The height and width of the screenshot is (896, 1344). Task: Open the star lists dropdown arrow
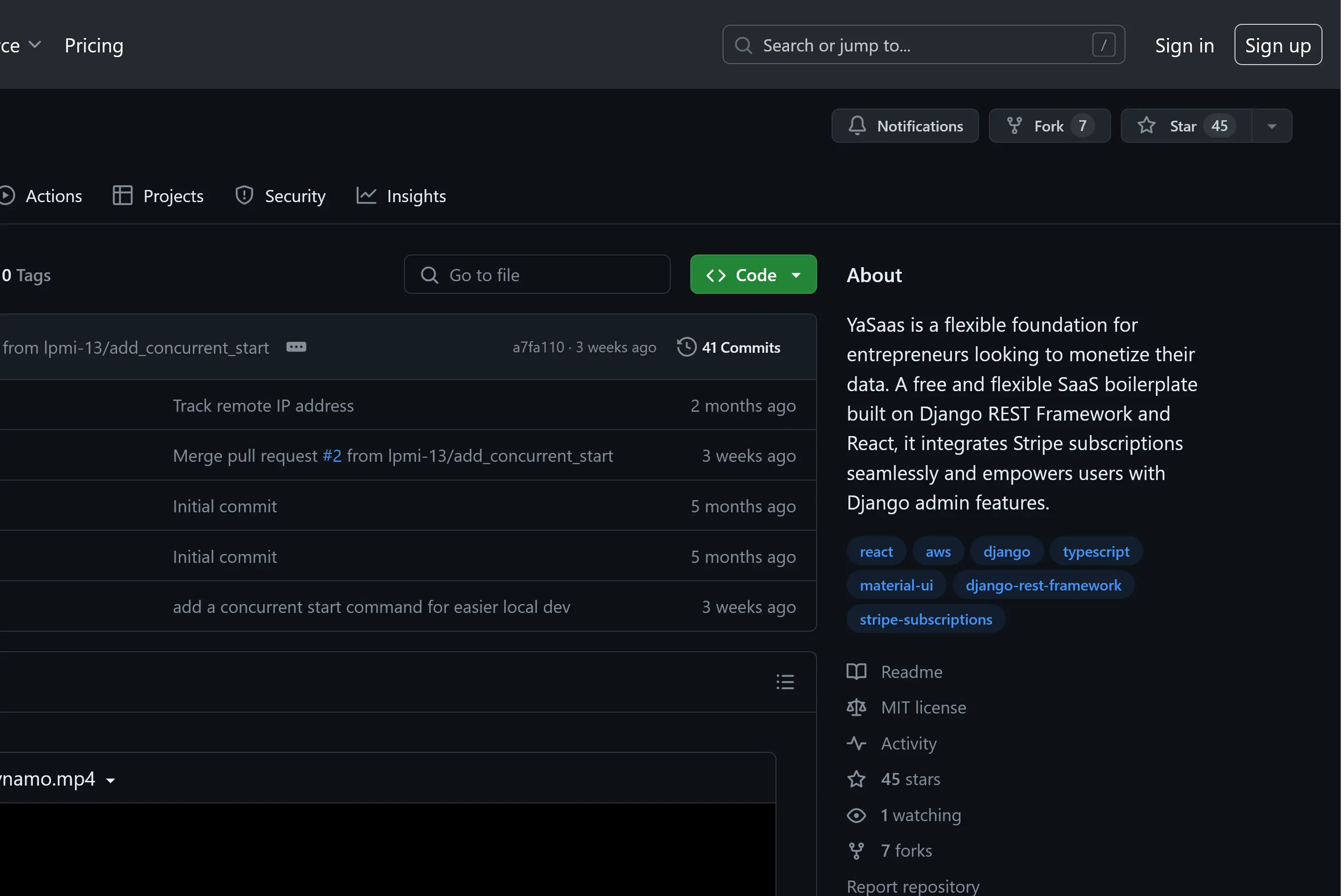(1271, 126)
